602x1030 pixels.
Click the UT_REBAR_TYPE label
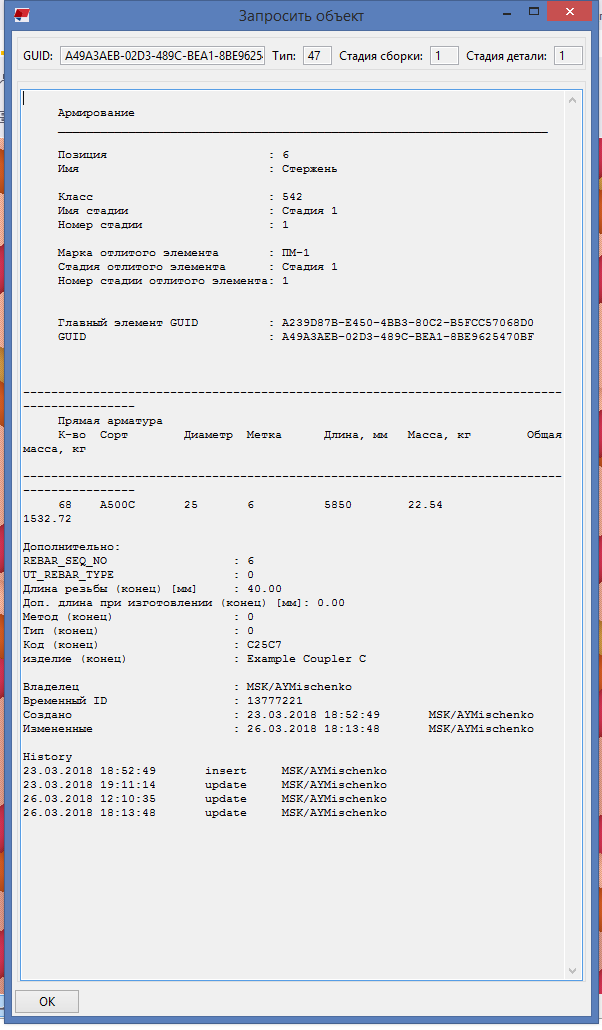point(68,575)
